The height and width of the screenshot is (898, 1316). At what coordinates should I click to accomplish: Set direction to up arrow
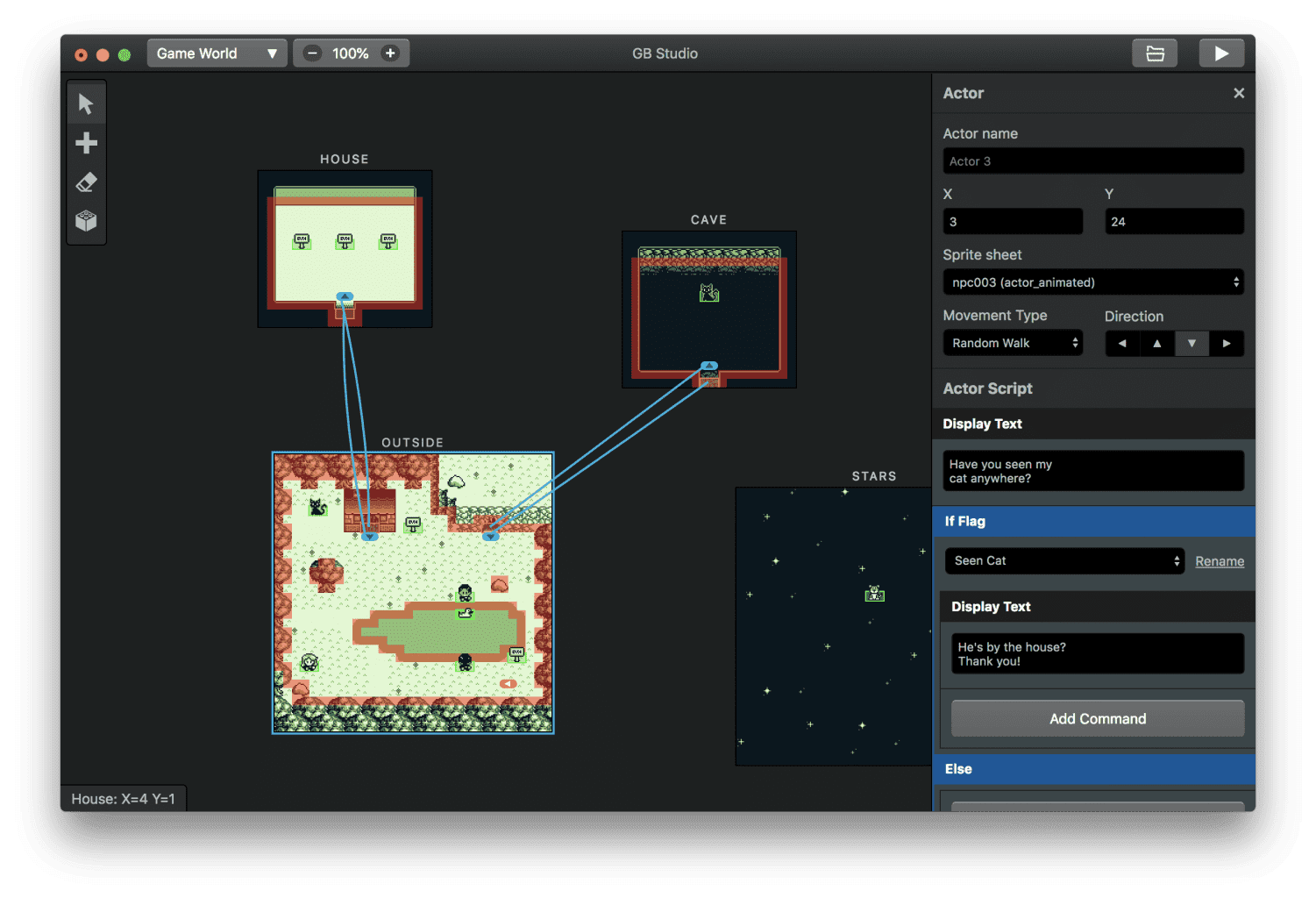[x=1157, y=344]
